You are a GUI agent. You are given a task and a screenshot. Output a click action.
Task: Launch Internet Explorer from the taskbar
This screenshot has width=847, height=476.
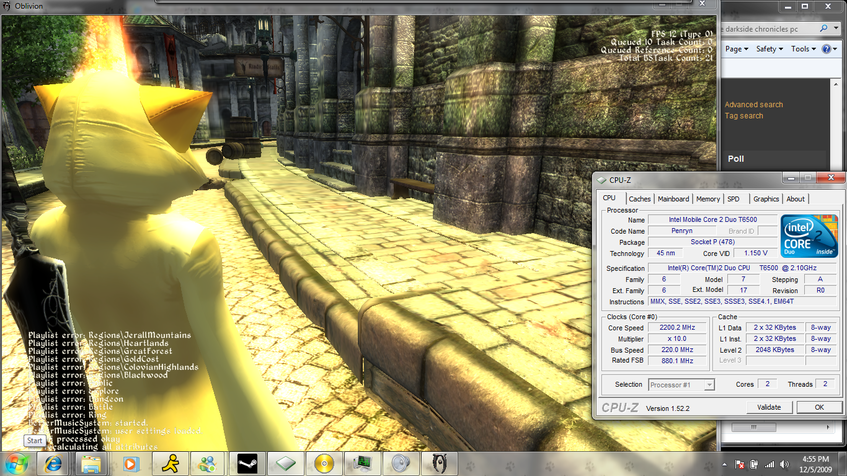pyautogui.click(x=53, y=464)
